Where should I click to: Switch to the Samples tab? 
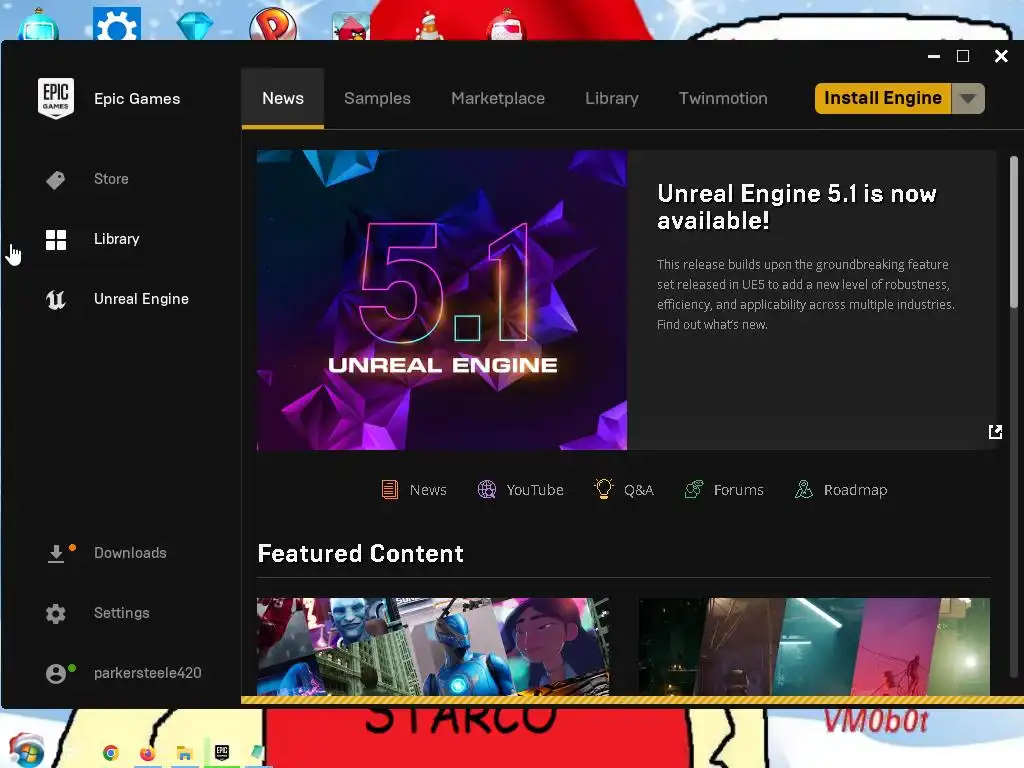pos(377,99)
